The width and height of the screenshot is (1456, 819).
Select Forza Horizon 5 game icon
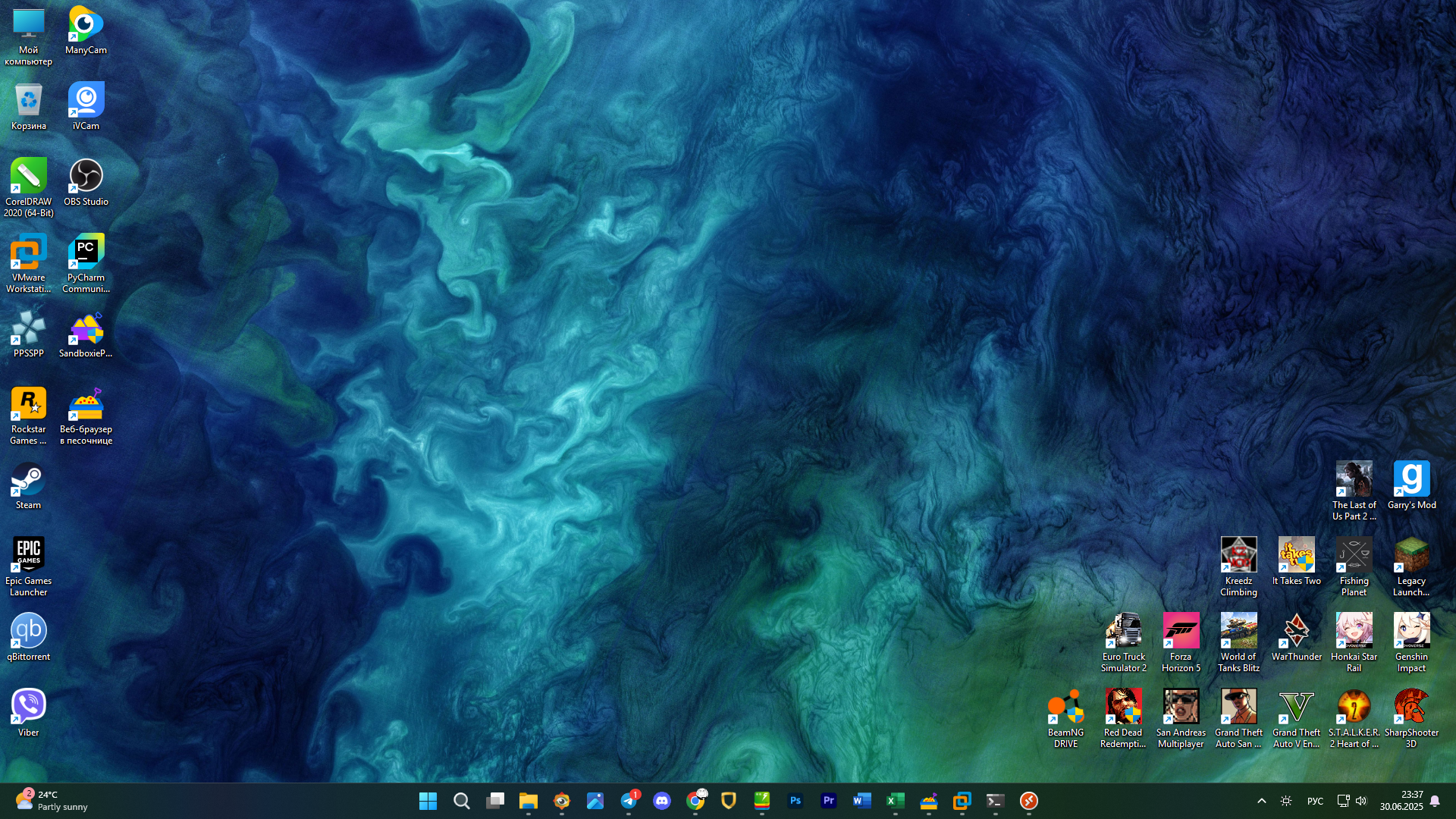[x=1181, y=641]
